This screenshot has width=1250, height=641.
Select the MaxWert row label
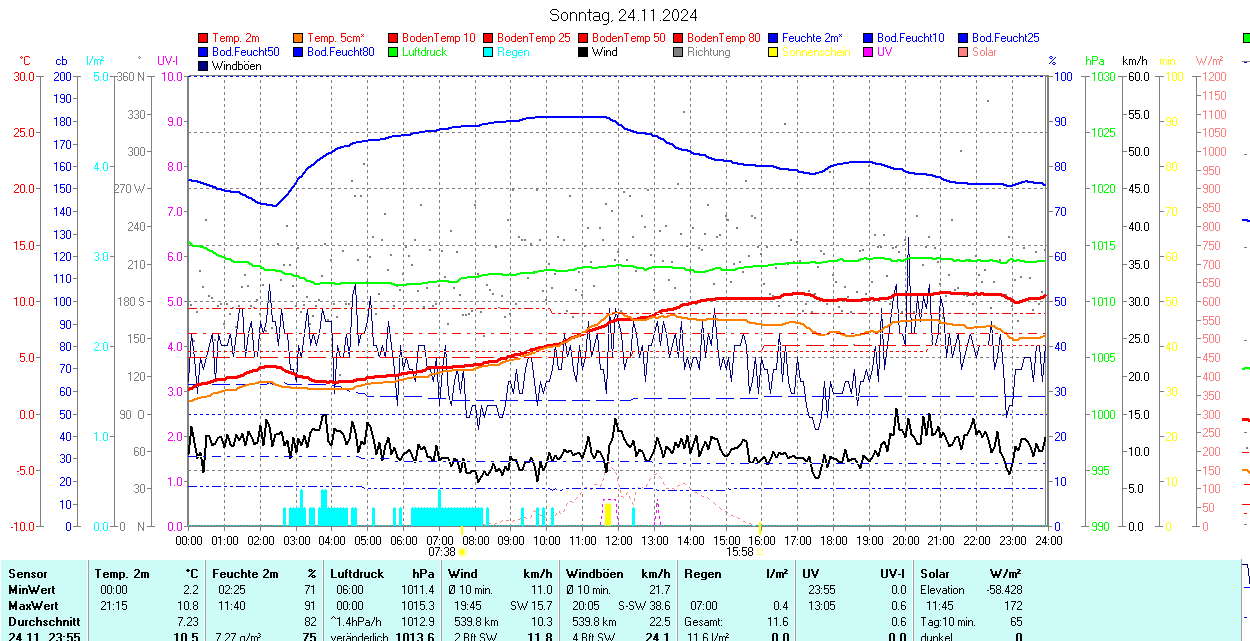click(x=33, y=606)
